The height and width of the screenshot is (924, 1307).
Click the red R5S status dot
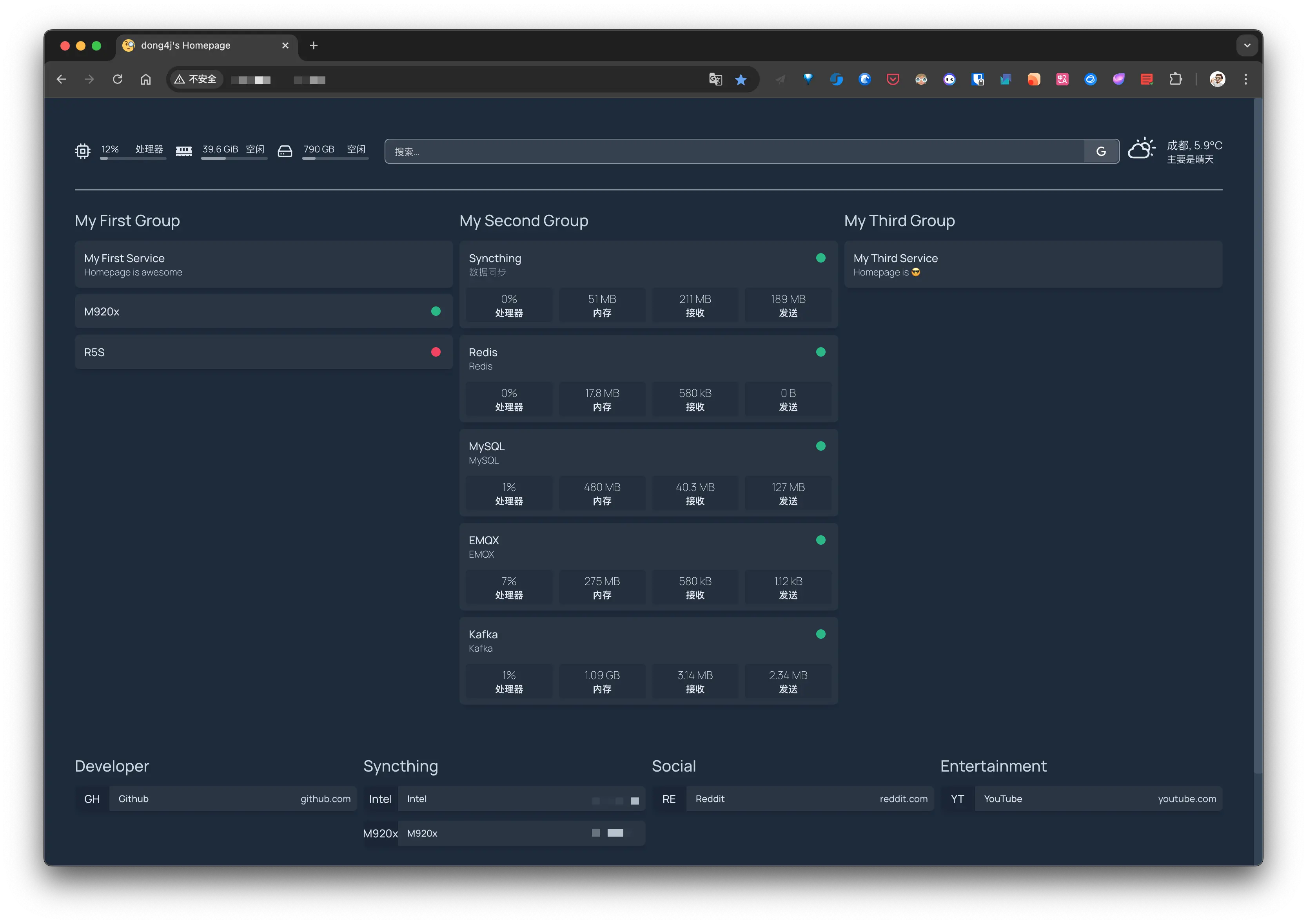pyautogui.click(x=436, y=352)
